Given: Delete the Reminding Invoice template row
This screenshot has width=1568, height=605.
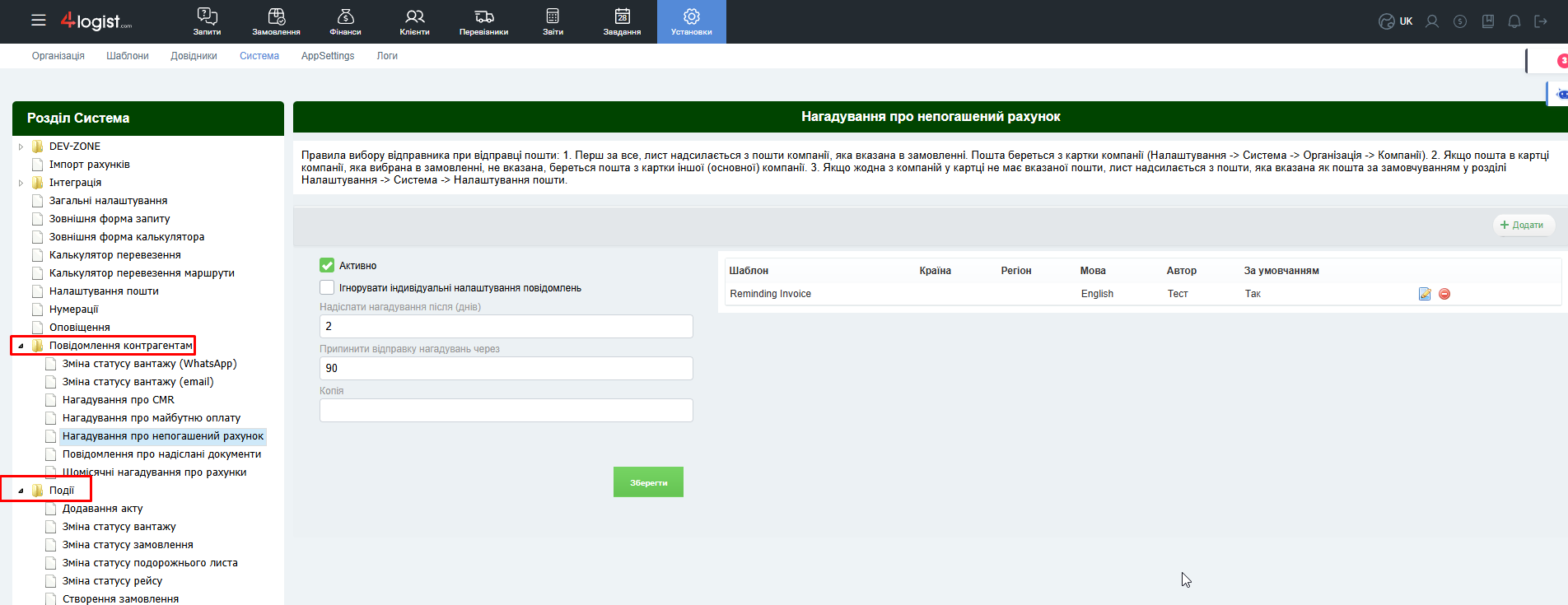Looking at the screenshot, I should pyautogui.click(x=1444, y=294).
